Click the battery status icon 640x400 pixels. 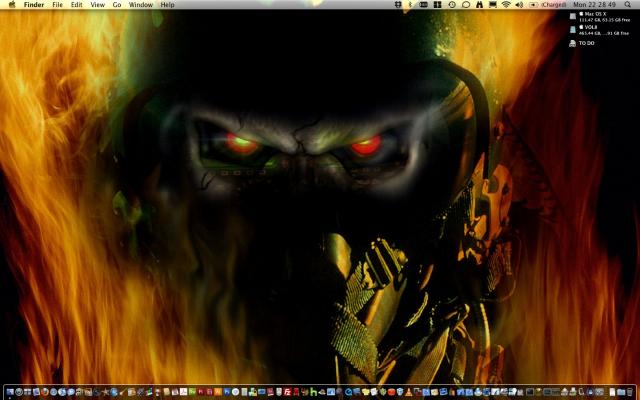(534, 4)
